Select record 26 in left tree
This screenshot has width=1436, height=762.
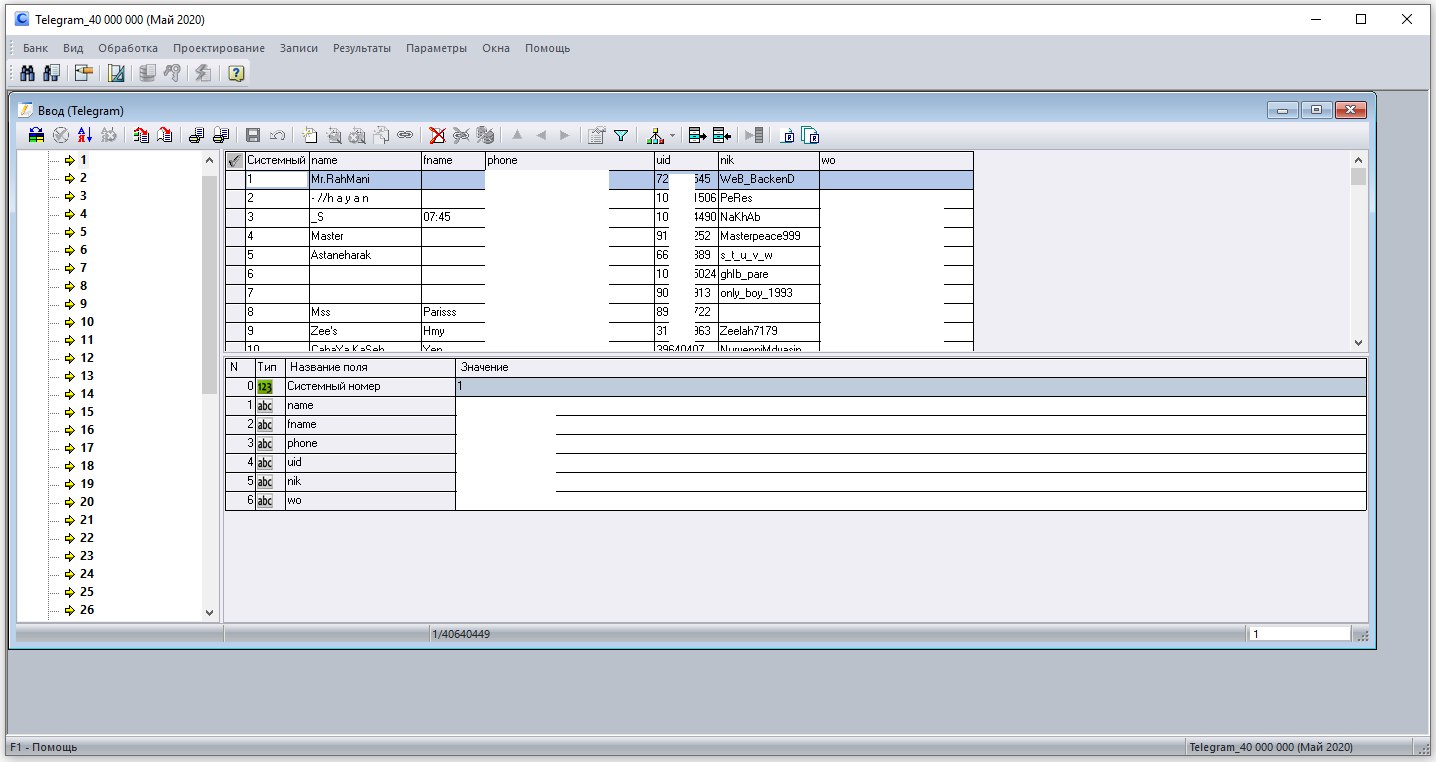tap(87, 610)
